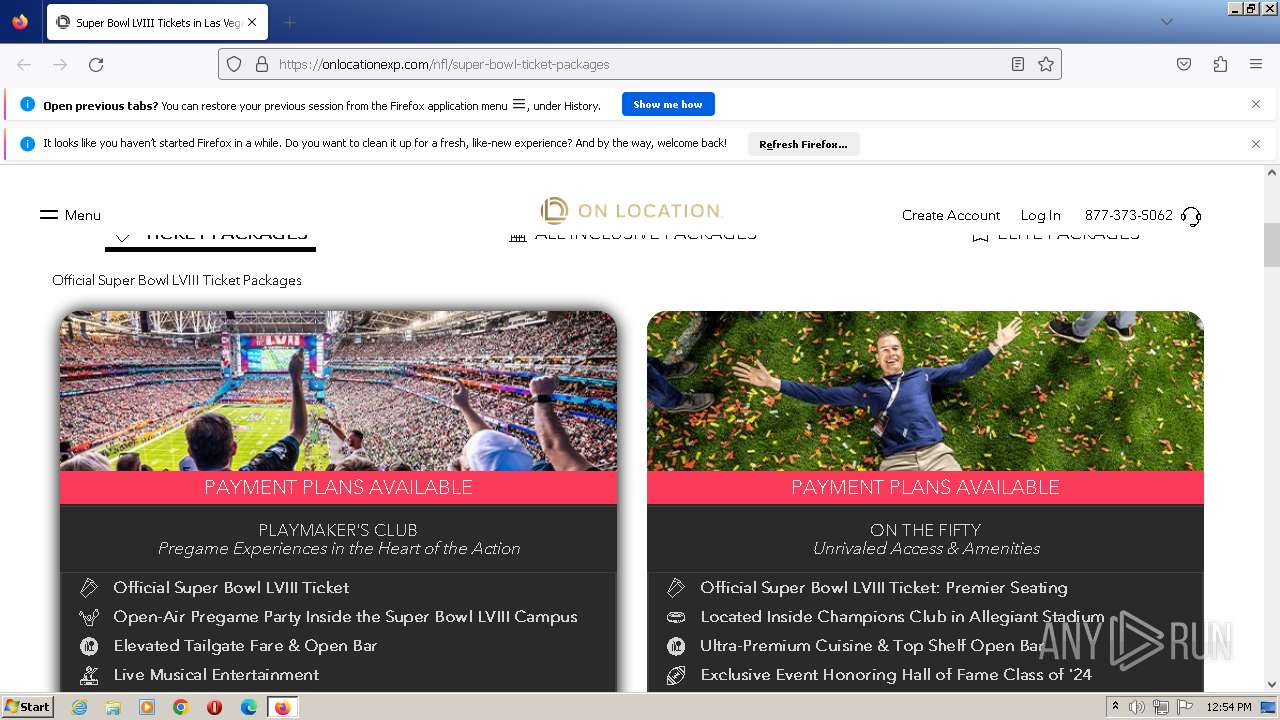Image resolution: width=1280 pixels, height=720 pixels.
Task: Click ticket icon beside Premier Seating feature
Action: tap(676, 588)
